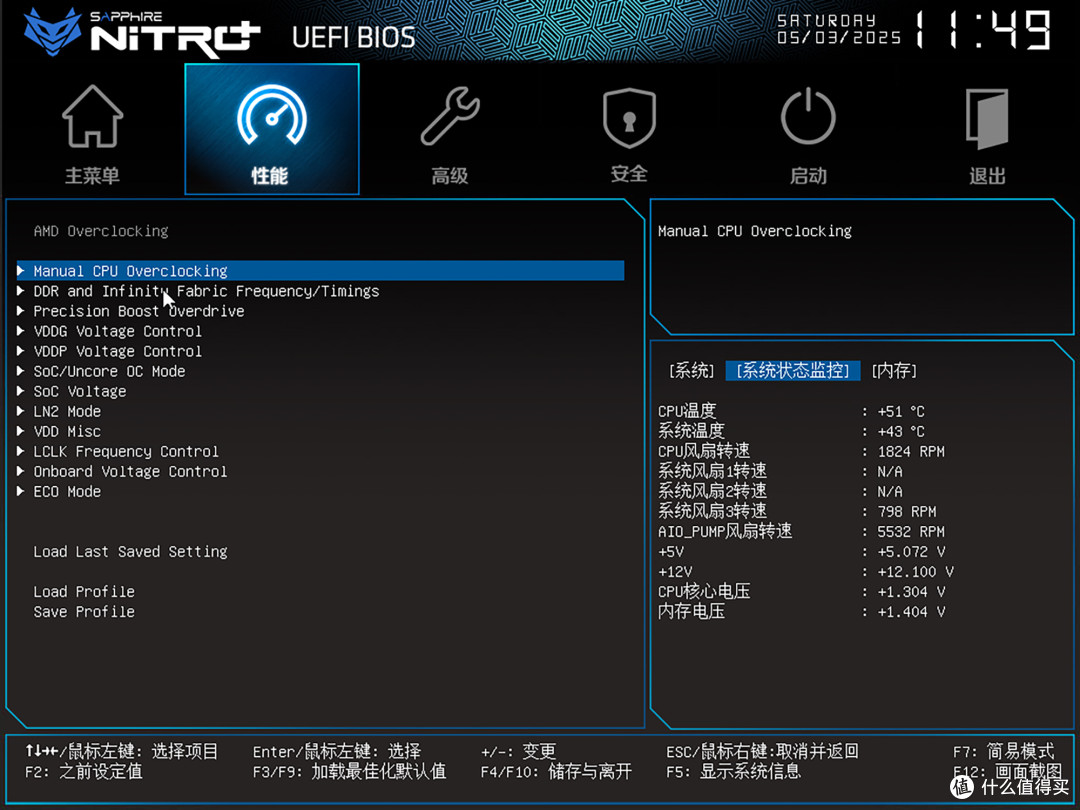Expand SoC Voltage arrow
This screenshot has width=1080, height=810.
[21, 391]
